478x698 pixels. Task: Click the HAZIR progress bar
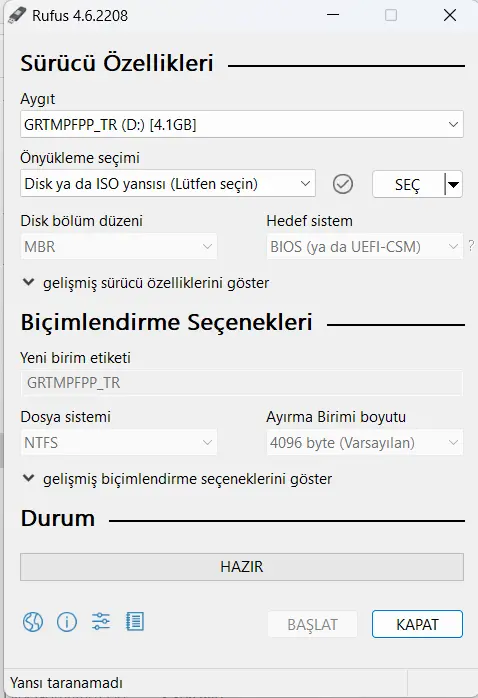pos(242,567)
